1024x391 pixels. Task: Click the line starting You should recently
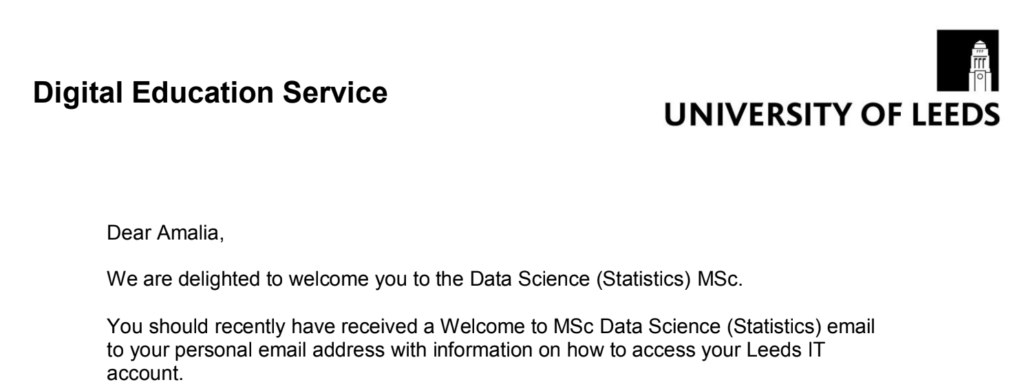coord(491,326)
